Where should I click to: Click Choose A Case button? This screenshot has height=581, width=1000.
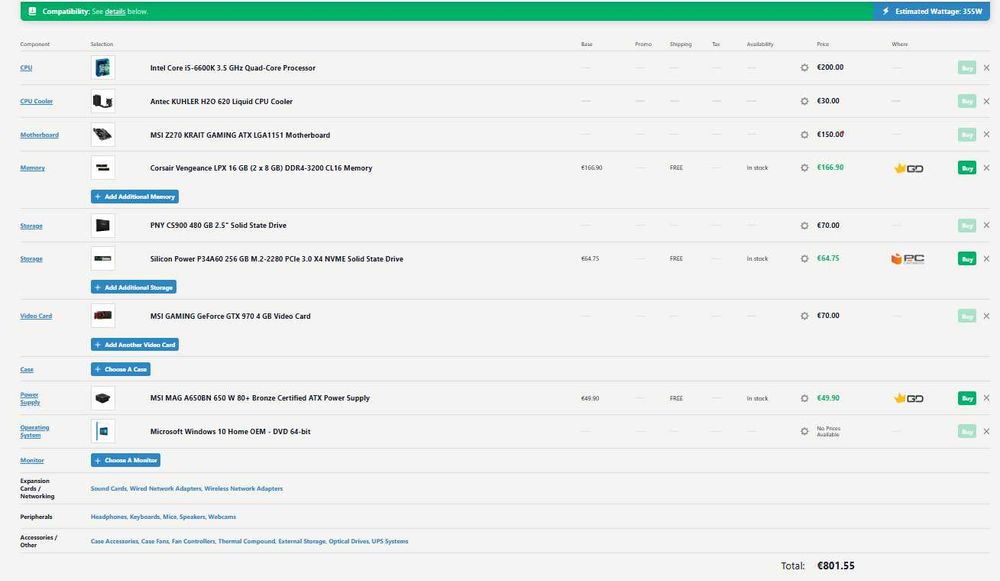[x=121, y=369]
